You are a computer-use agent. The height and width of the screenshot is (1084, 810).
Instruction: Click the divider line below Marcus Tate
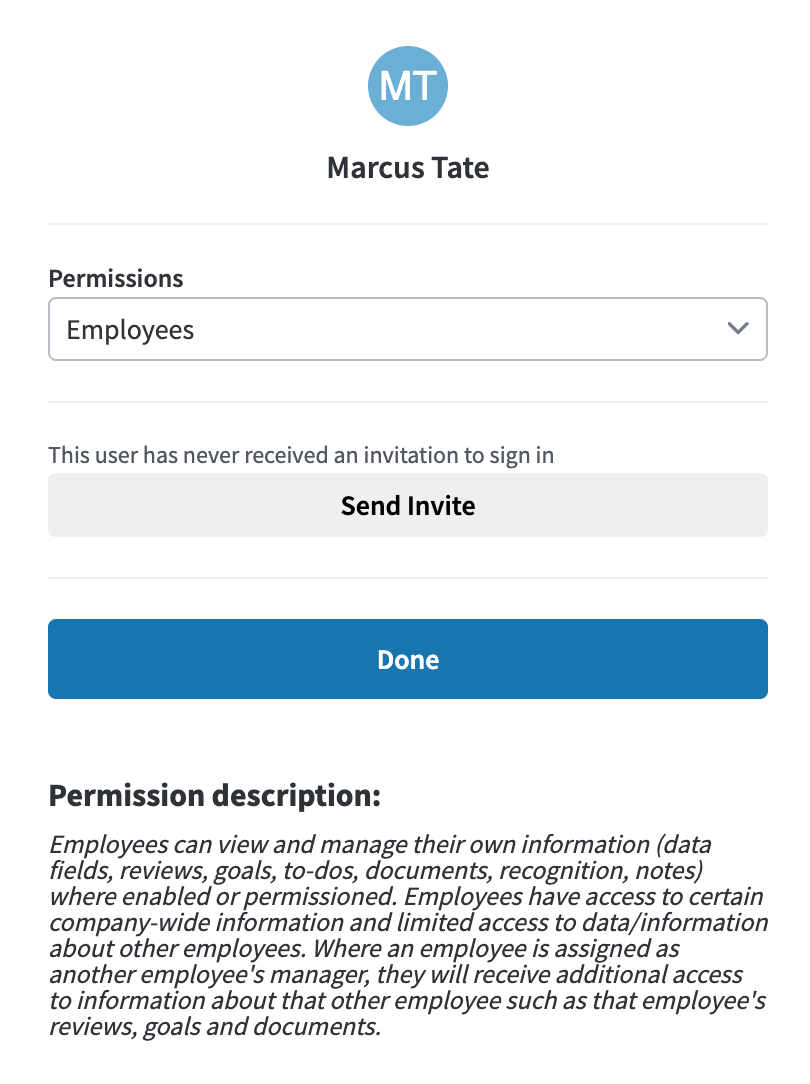coord(408,224)
